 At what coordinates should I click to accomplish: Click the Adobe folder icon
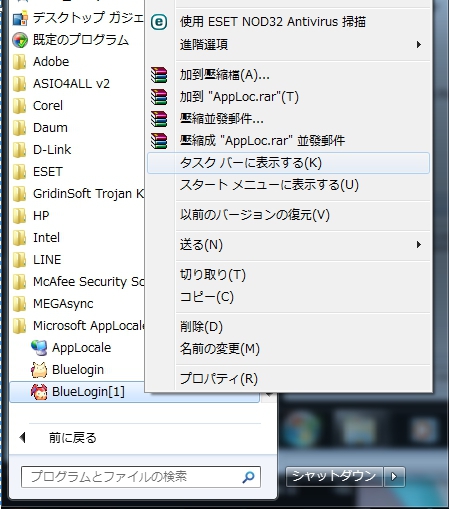click(19, 62)
